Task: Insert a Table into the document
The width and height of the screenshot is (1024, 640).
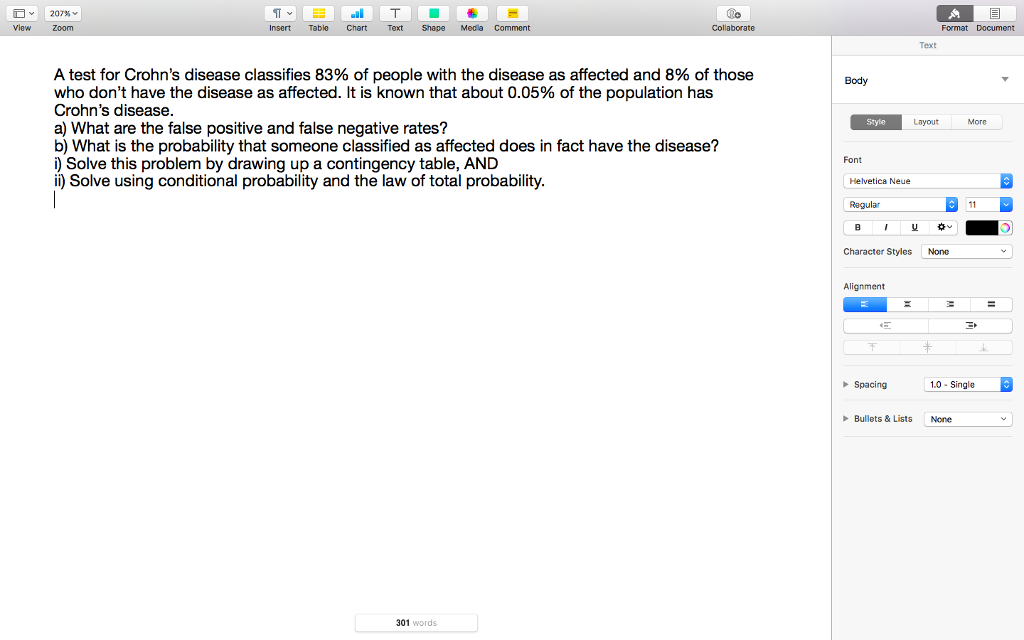Action: (x=318, y=13)
